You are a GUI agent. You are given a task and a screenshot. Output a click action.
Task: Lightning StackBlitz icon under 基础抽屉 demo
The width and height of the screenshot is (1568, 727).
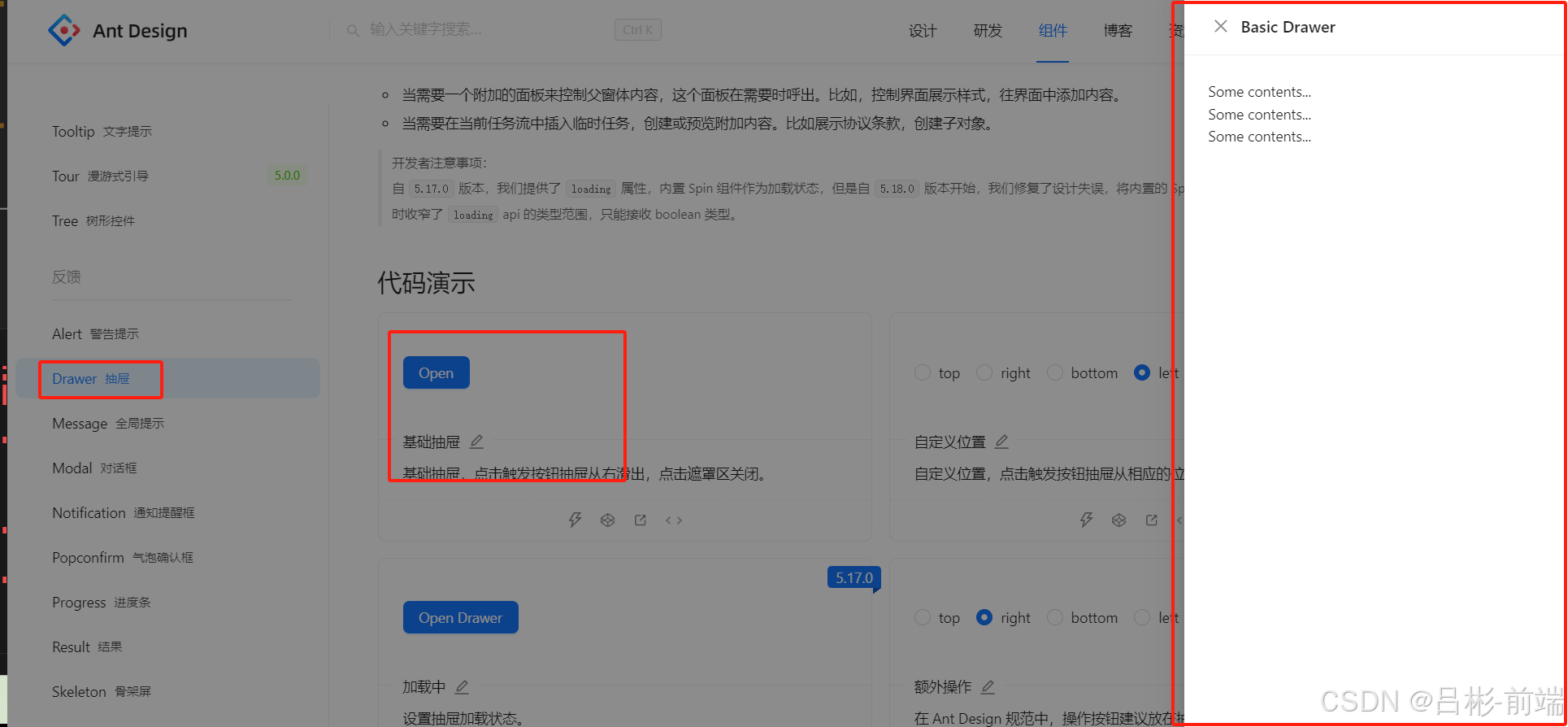coord(576,520)
